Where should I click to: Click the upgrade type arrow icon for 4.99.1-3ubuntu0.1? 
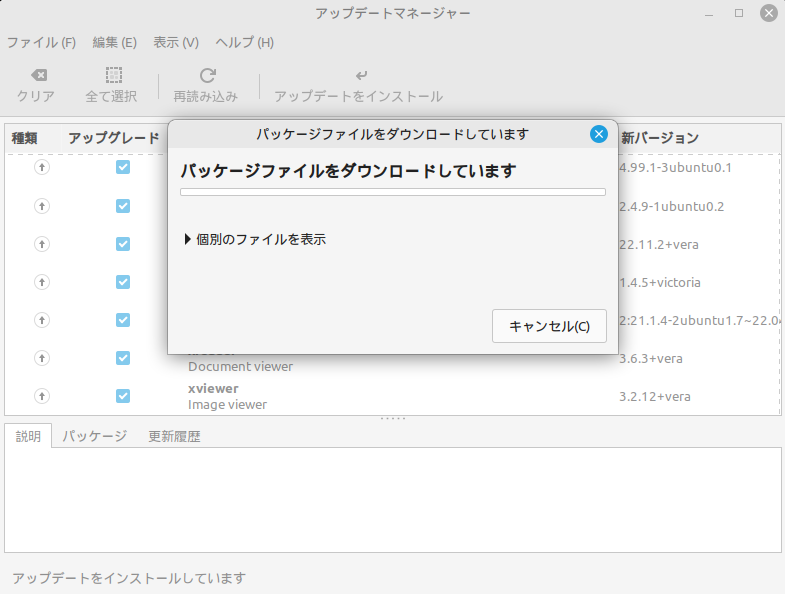(42, 167)
